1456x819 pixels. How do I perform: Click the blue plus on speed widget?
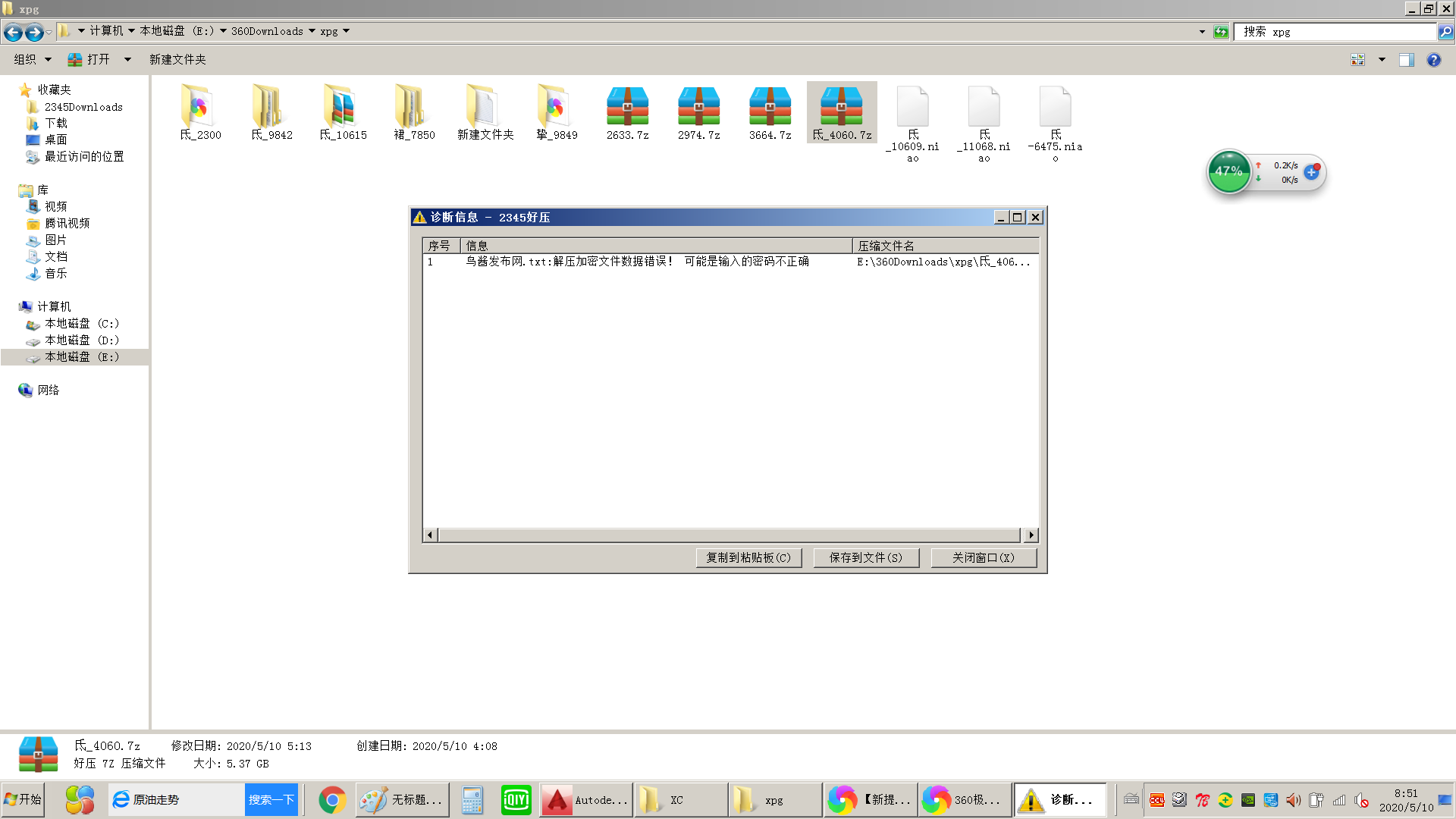coord(1311,172)
